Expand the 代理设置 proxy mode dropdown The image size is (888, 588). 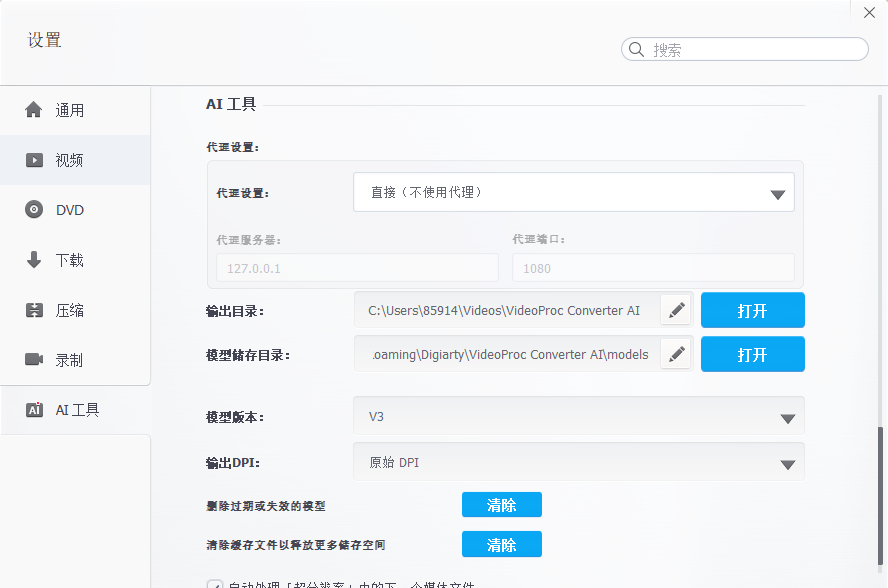tap(574, 193)
